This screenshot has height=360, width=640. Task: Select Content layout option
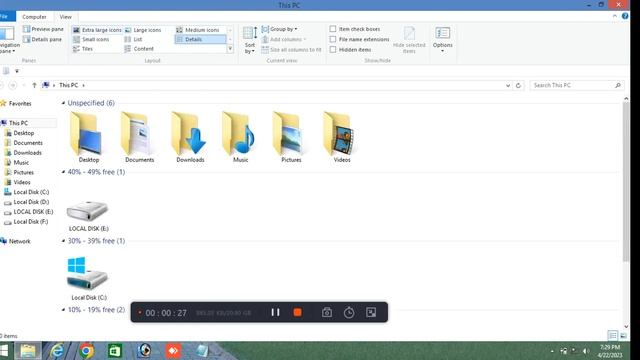(139, 49)
